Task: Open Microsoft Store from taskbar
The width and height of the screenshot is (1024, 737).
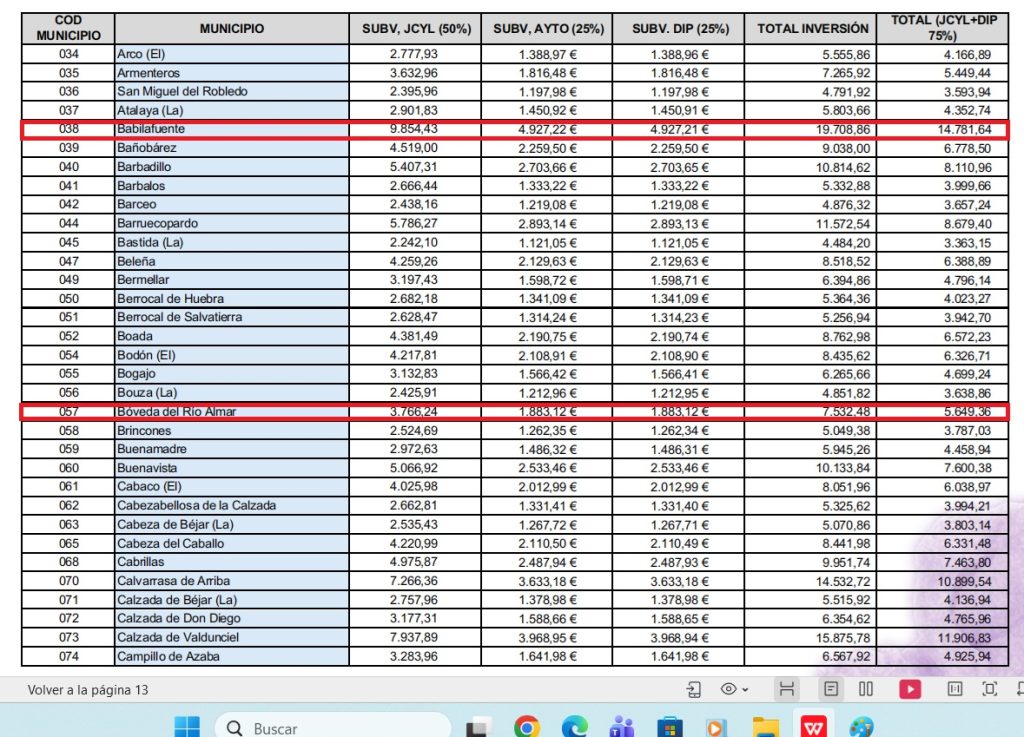Action: coord(669,728)
